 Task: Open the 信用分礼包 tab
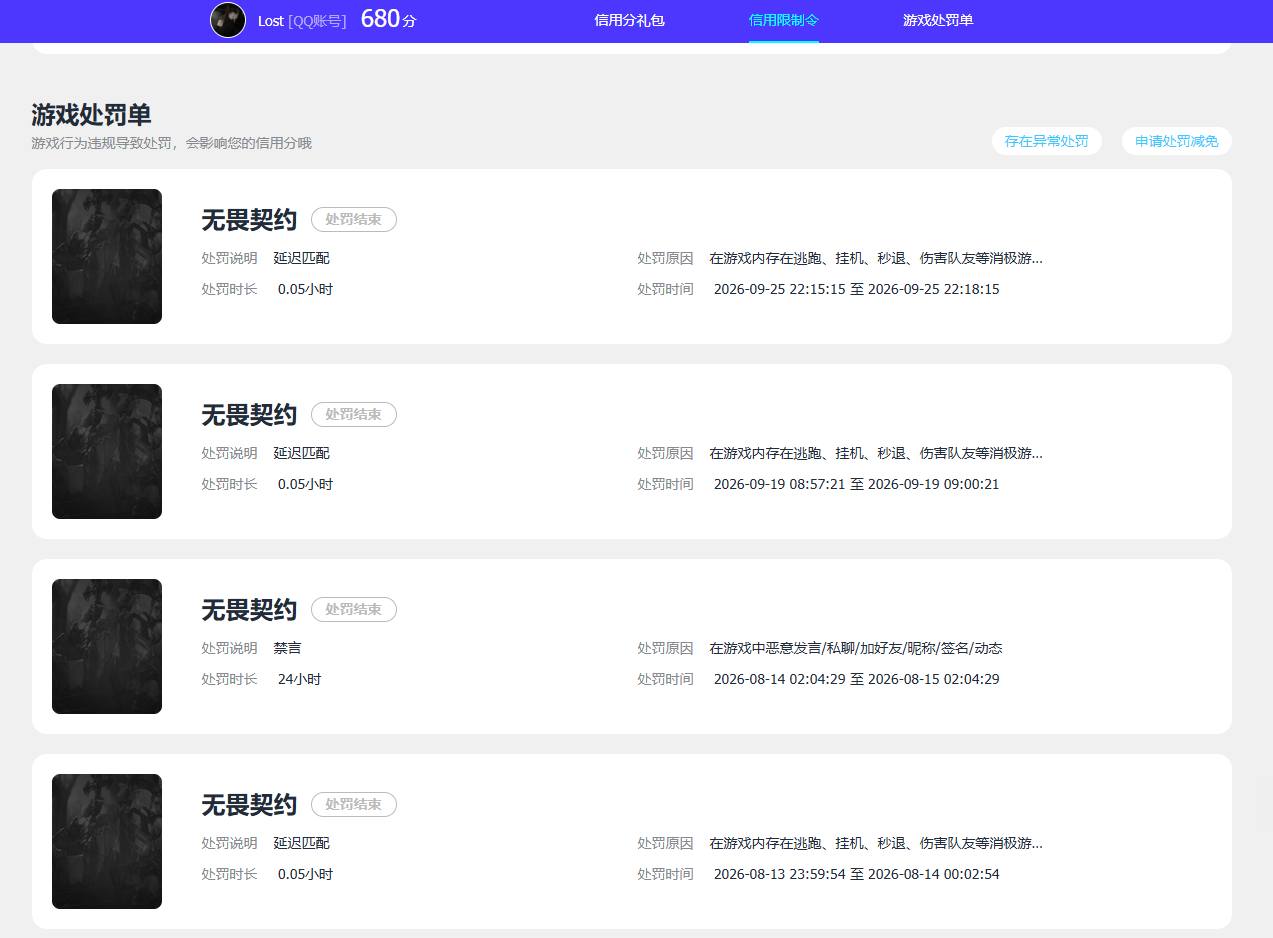pos(629,20)
